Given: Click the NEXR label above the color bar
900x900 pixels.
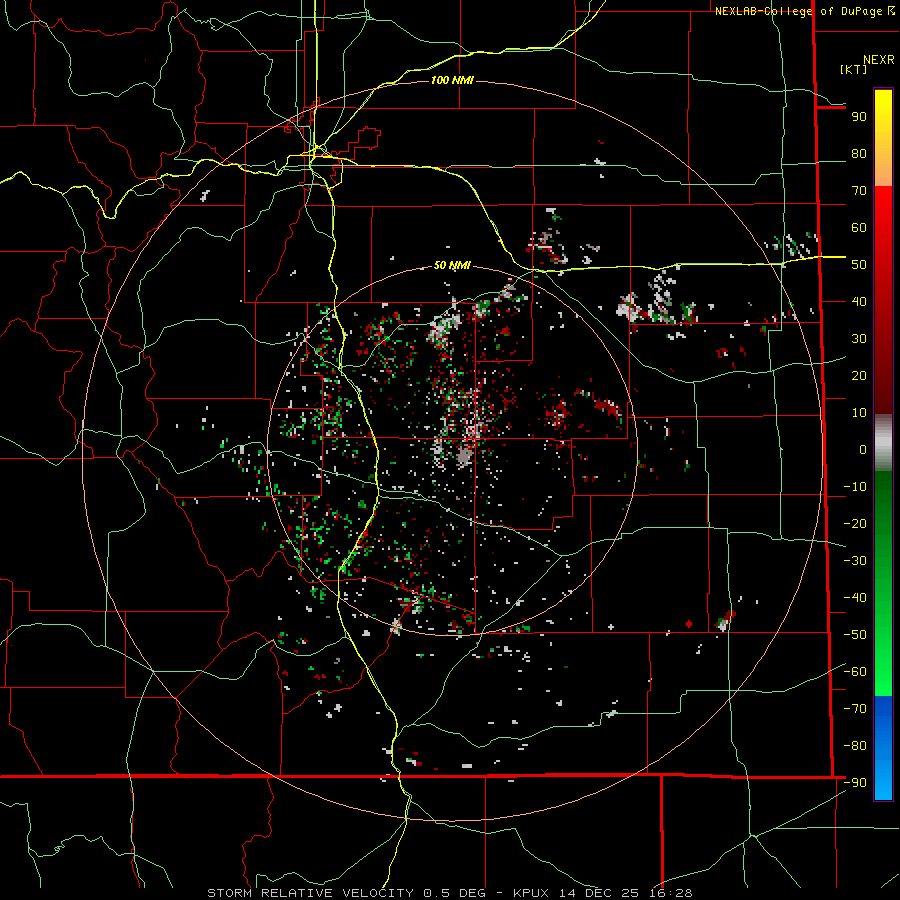Looking at the screenshot, I should point(879,60).
